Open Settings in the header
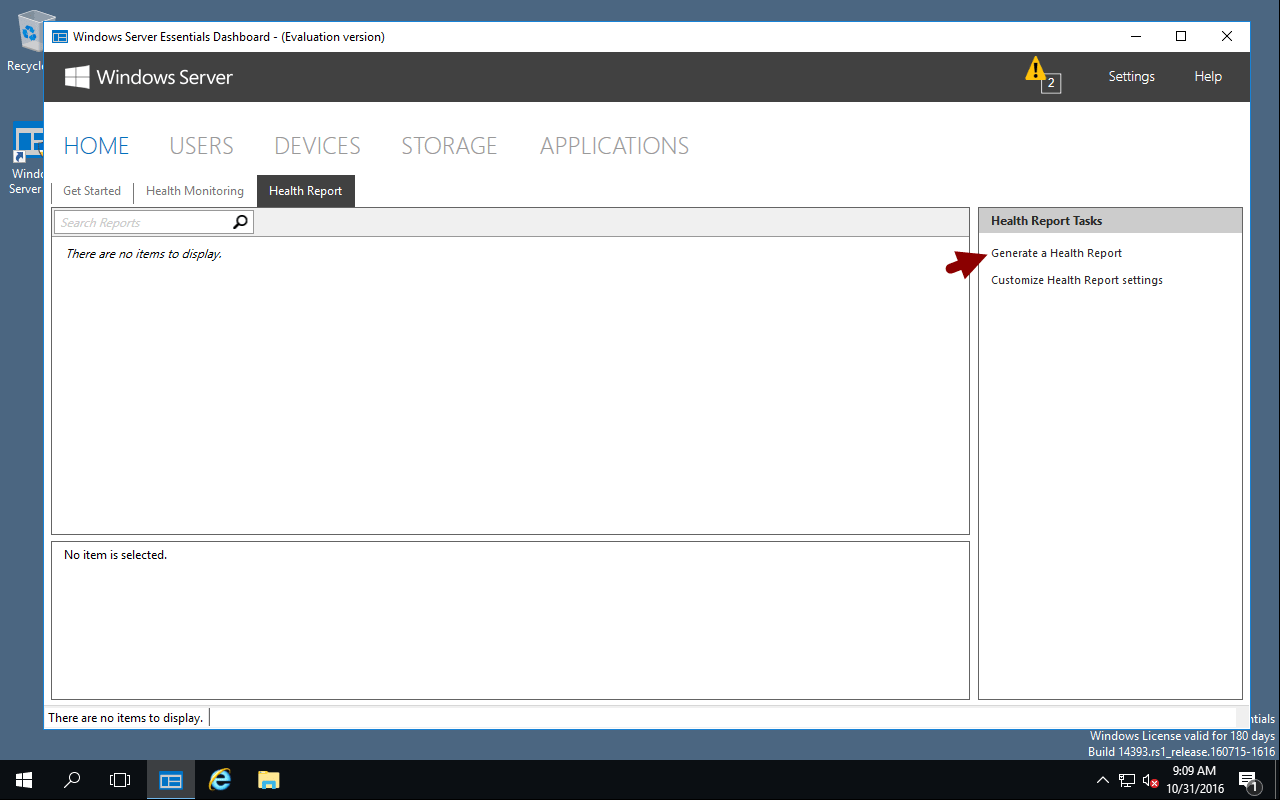Image resolution: width=1280 pixels, height=800 pixels. [1131, 77]
